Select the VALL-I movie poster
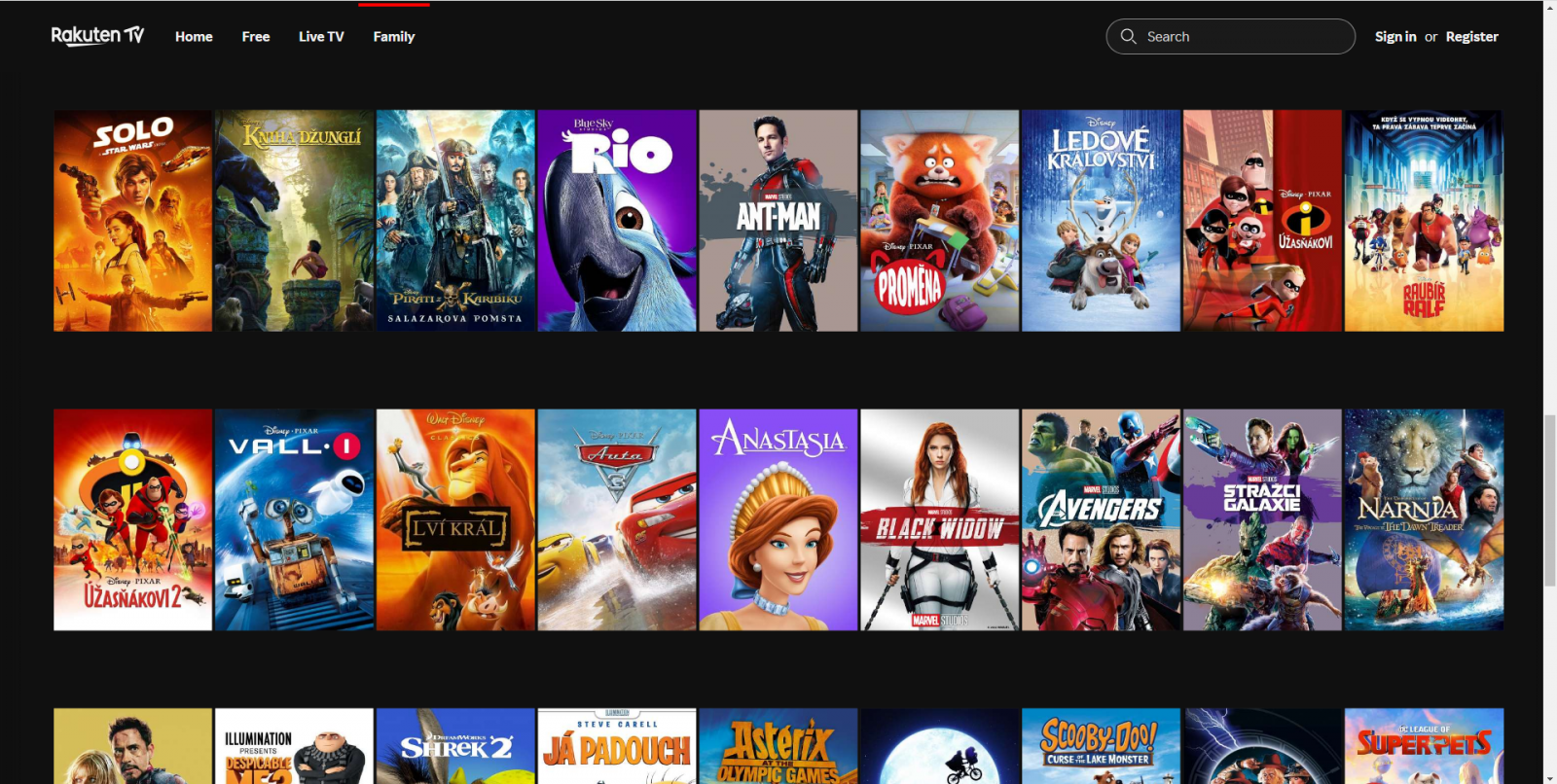The image size is (1557, 784). click(294, 519)
